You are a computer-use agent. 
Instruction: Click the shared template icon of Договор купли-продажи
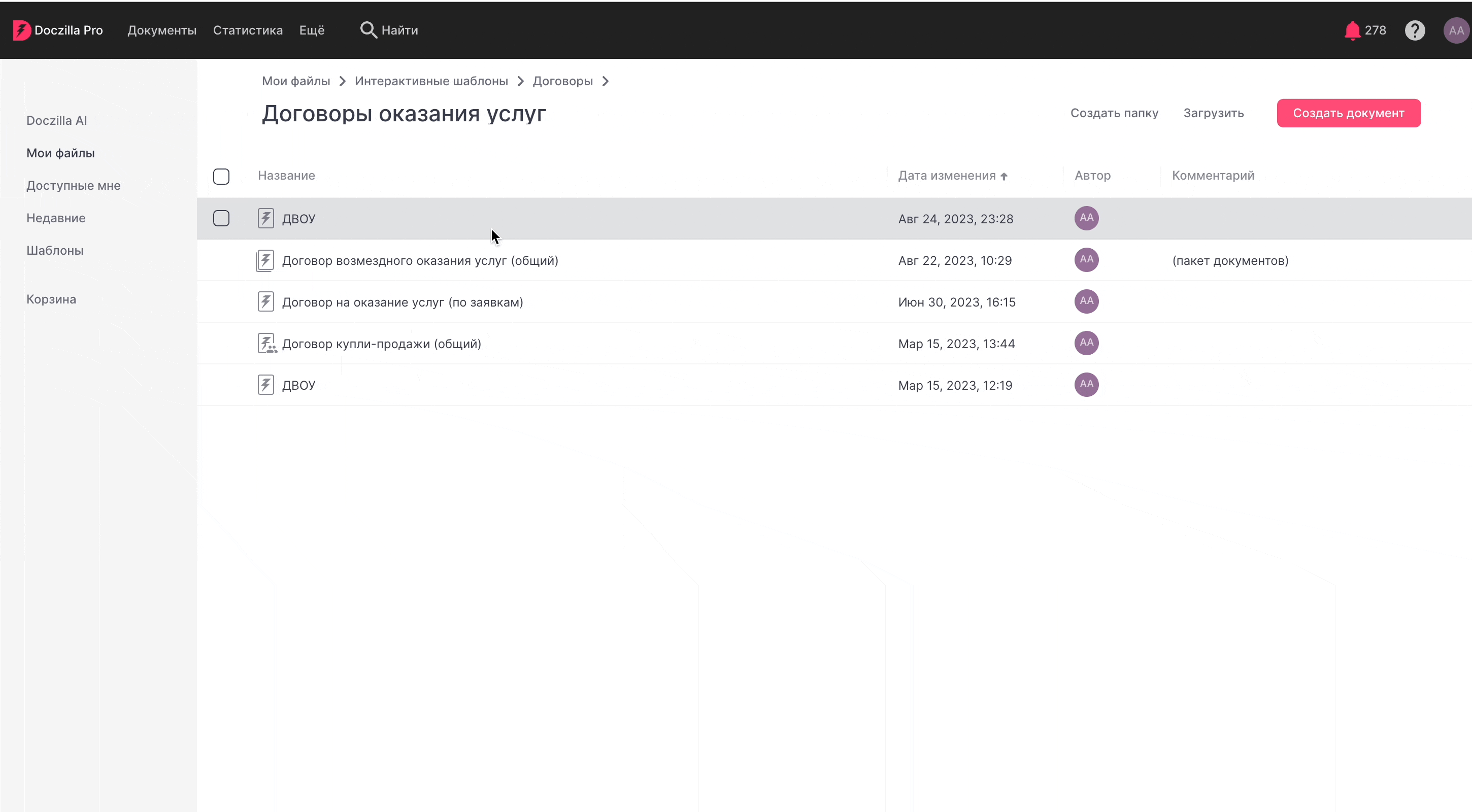266,344
